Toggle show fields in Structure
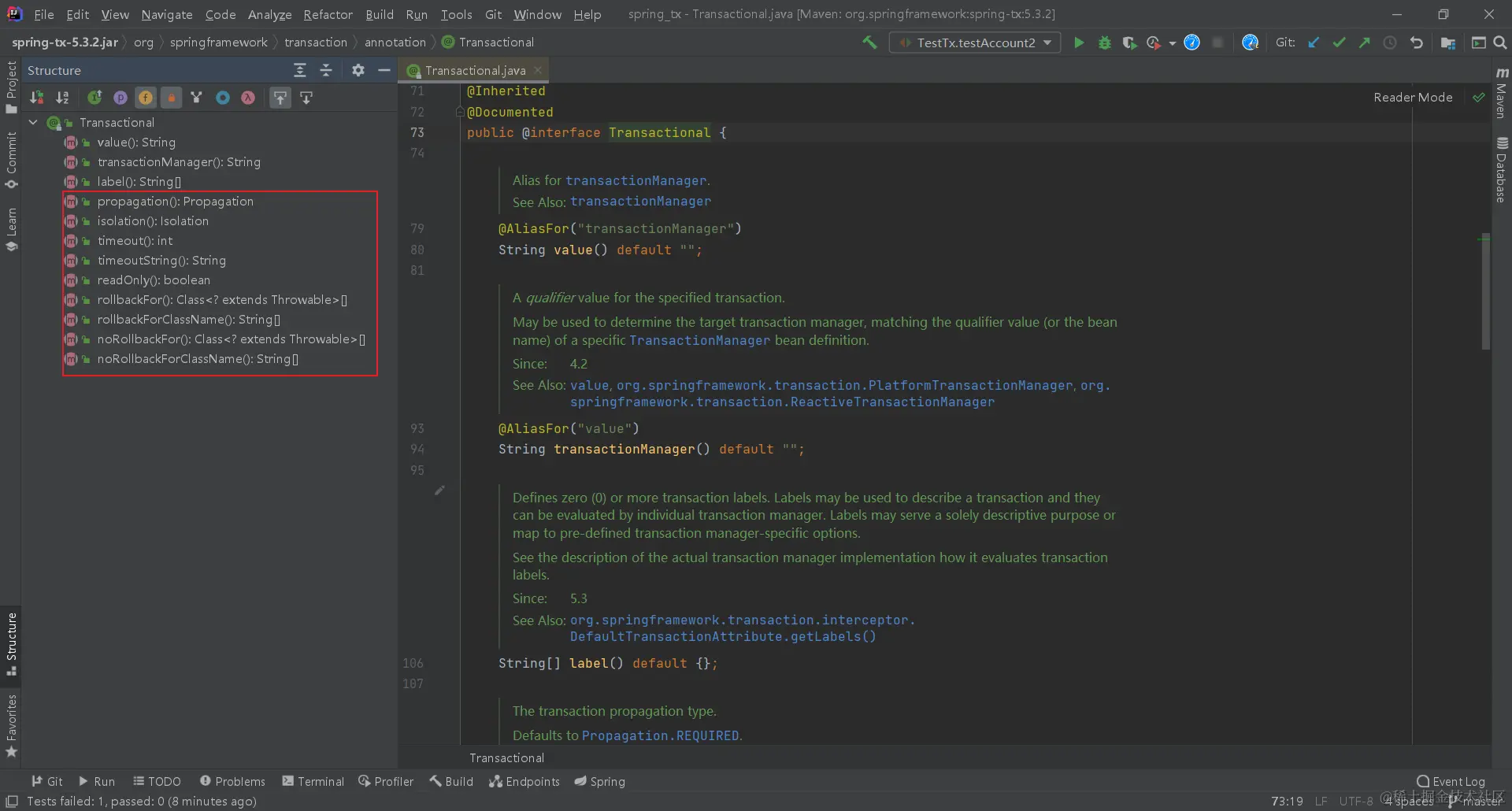 (x=146, y=98)
